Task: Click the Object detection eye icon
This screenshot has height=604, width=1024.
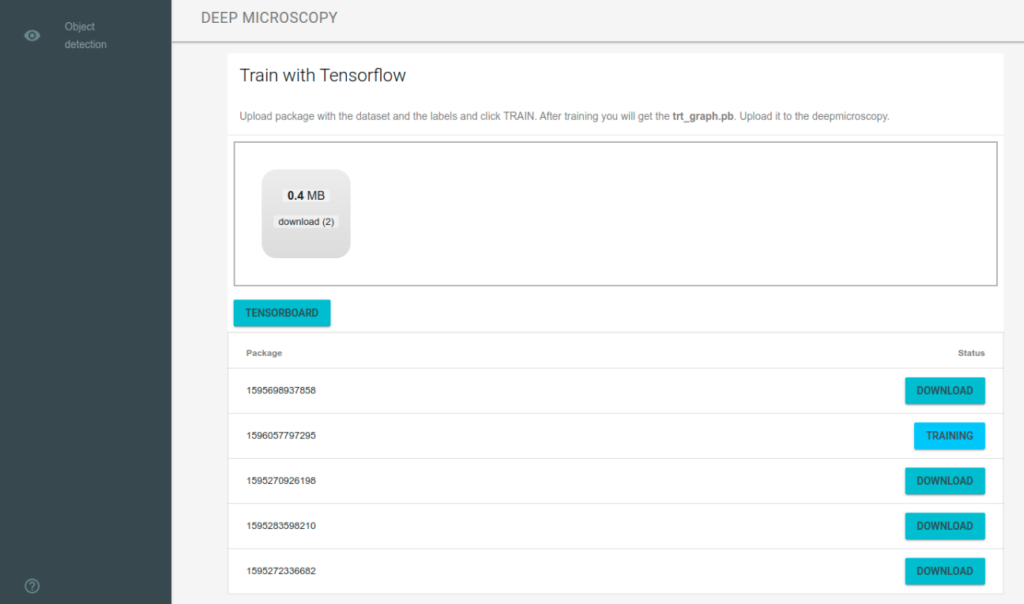Action: 32,35
